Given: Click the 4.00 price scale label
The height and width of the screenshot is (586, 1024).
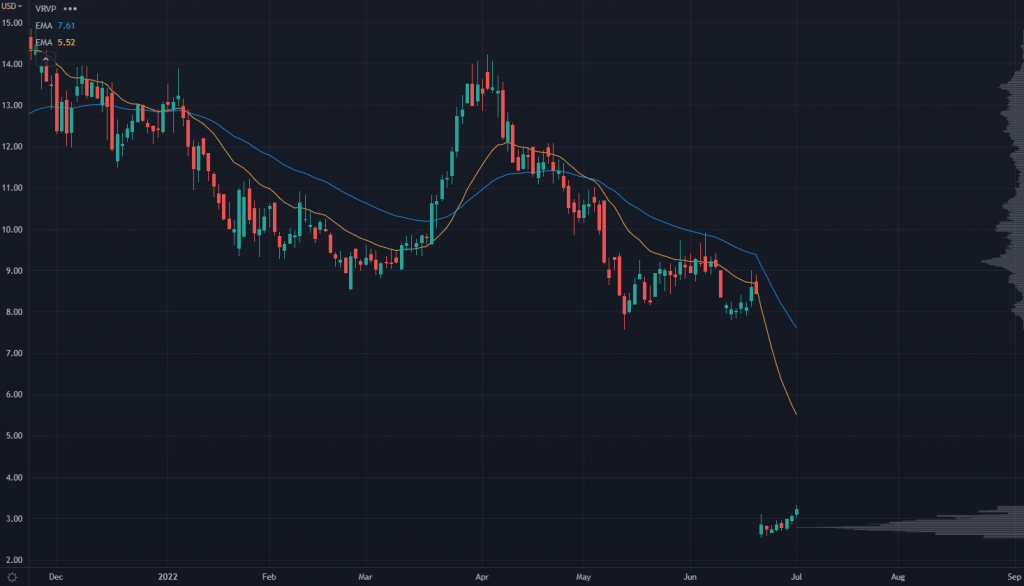Looking at the screenshot, I should click(x=14, y=478).
